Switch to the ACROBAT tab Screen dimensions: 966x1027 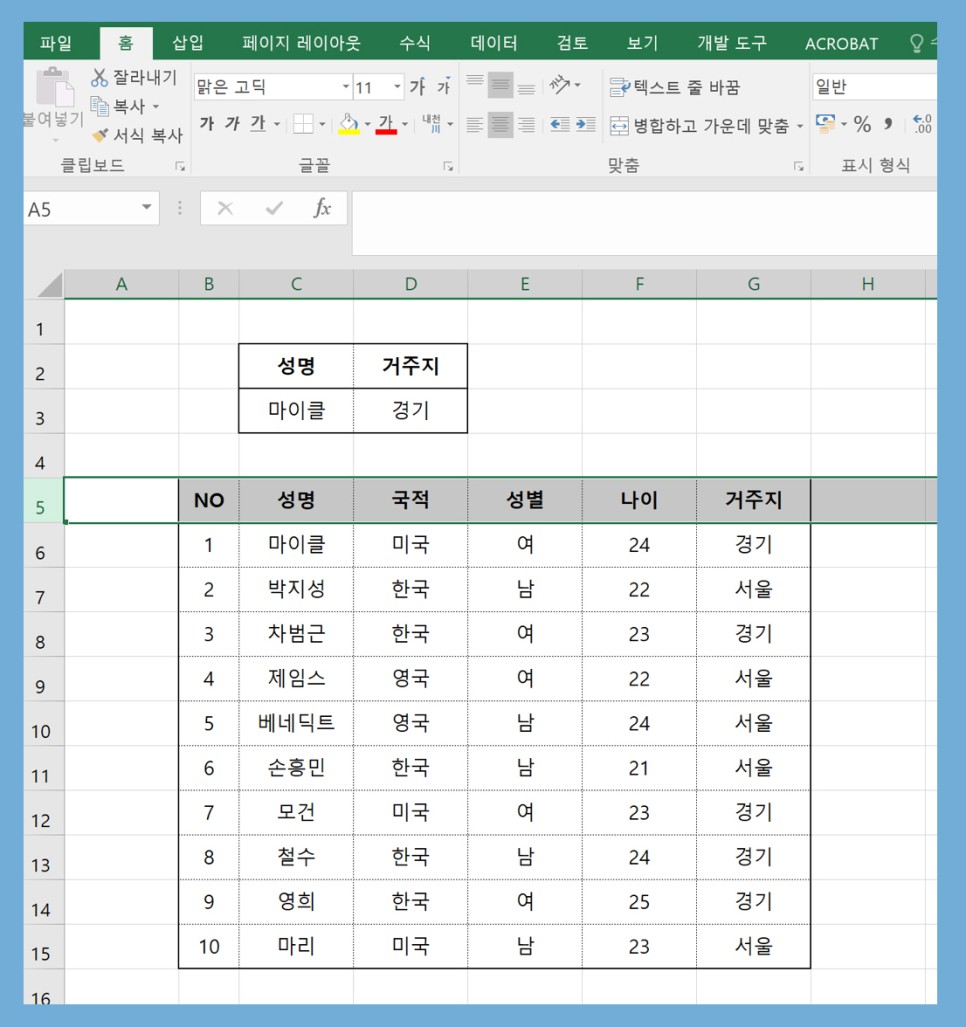(x=842, y=44)
